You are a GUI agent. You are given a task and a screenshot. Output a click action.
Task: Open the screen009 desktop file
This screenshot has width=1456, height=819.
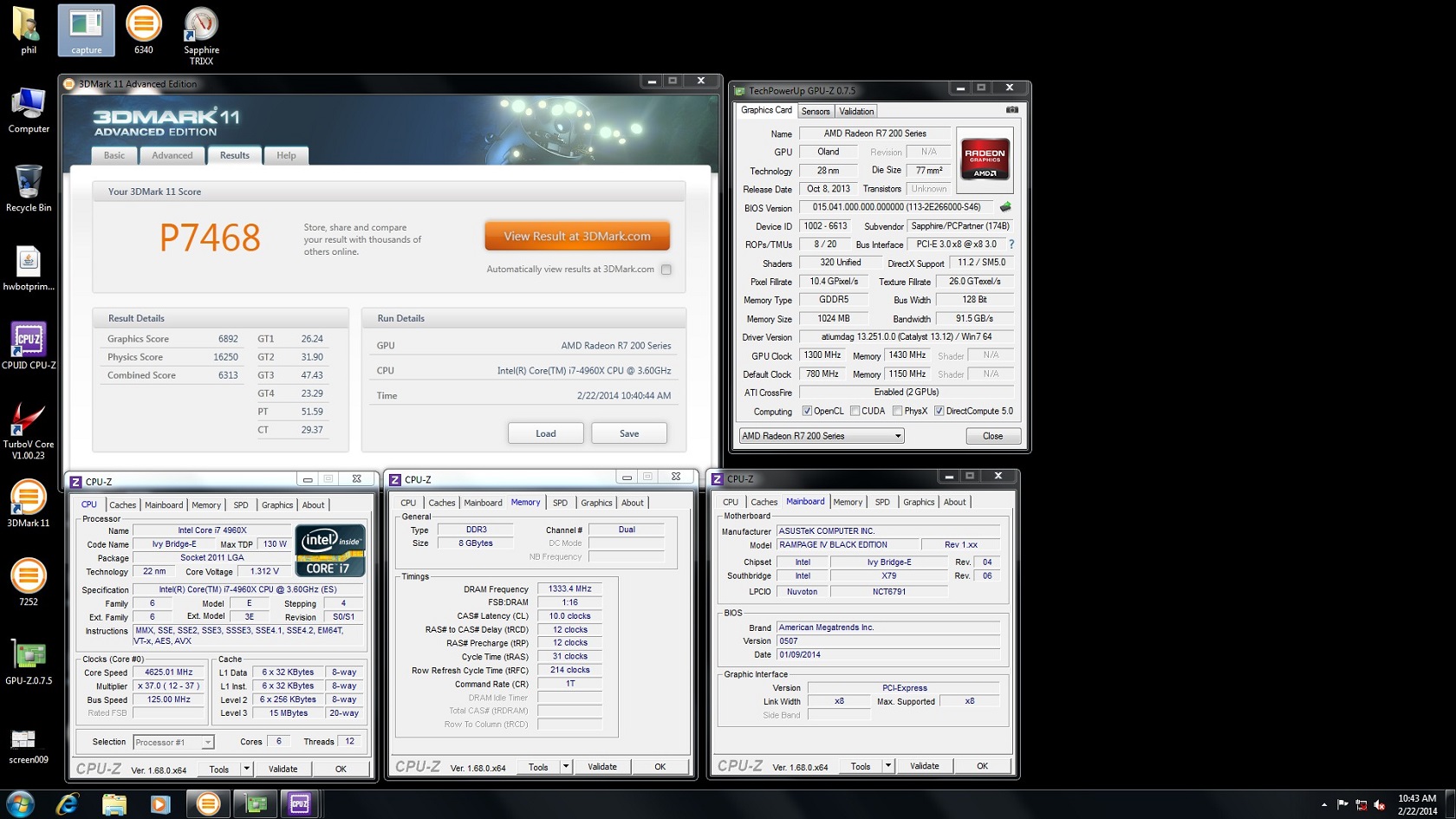coord(29,745)
